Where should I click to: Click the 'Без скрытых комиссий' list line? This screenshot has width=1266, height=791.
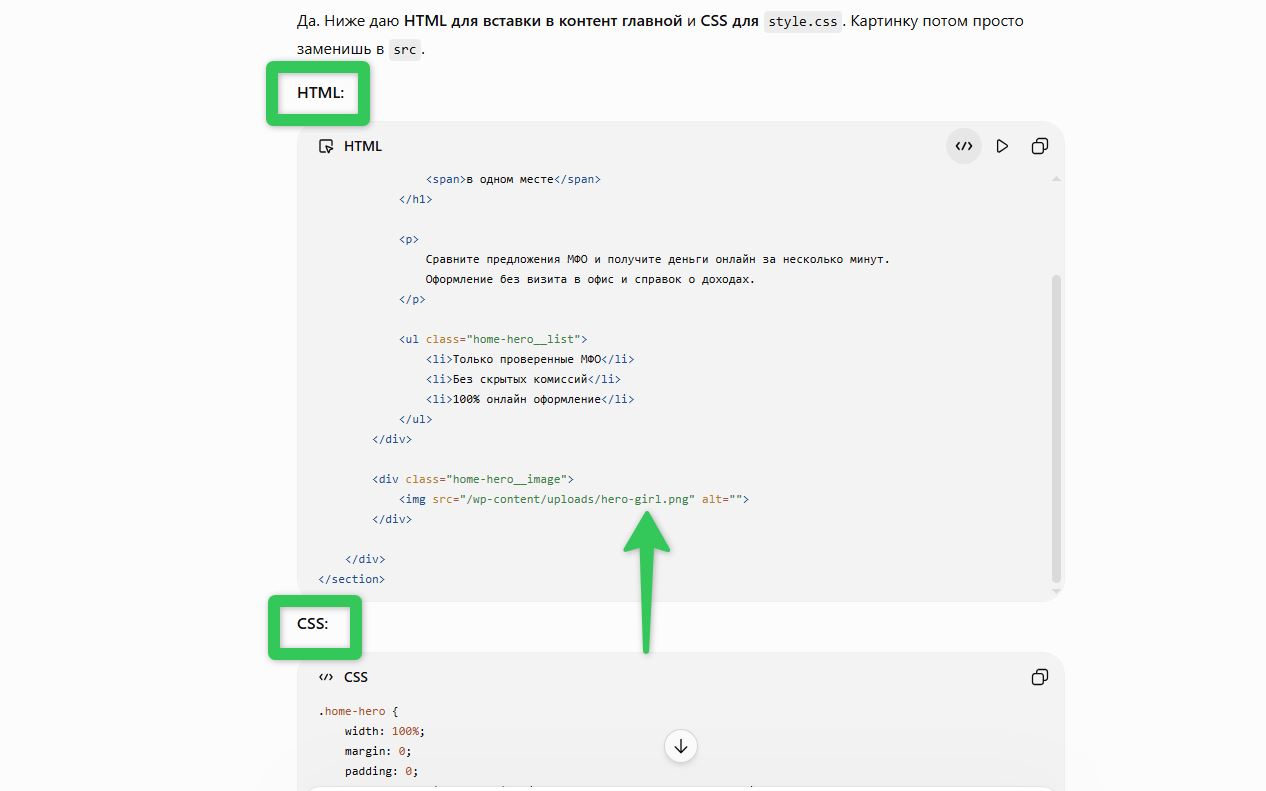click(523, 379)
